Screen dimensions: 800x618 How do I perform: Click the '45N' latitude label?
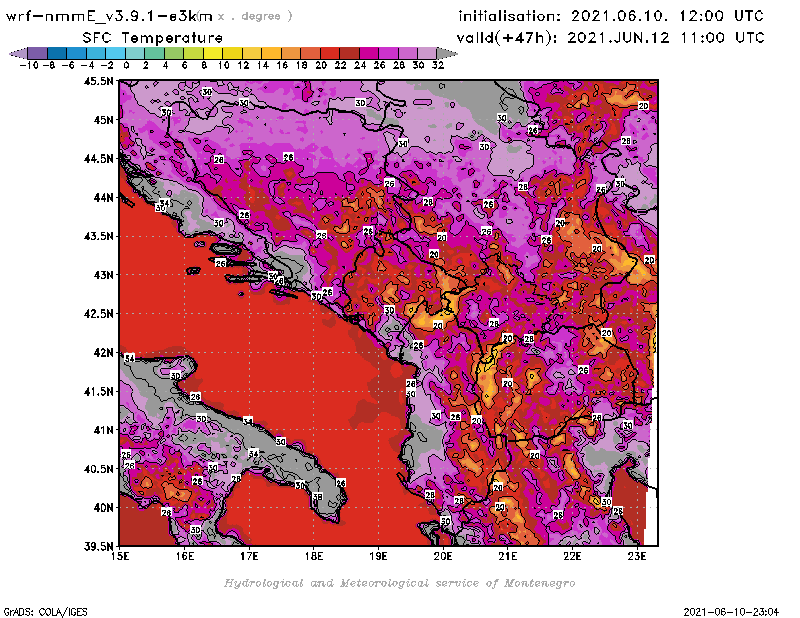pyautogui.click(x=103, y=120)
